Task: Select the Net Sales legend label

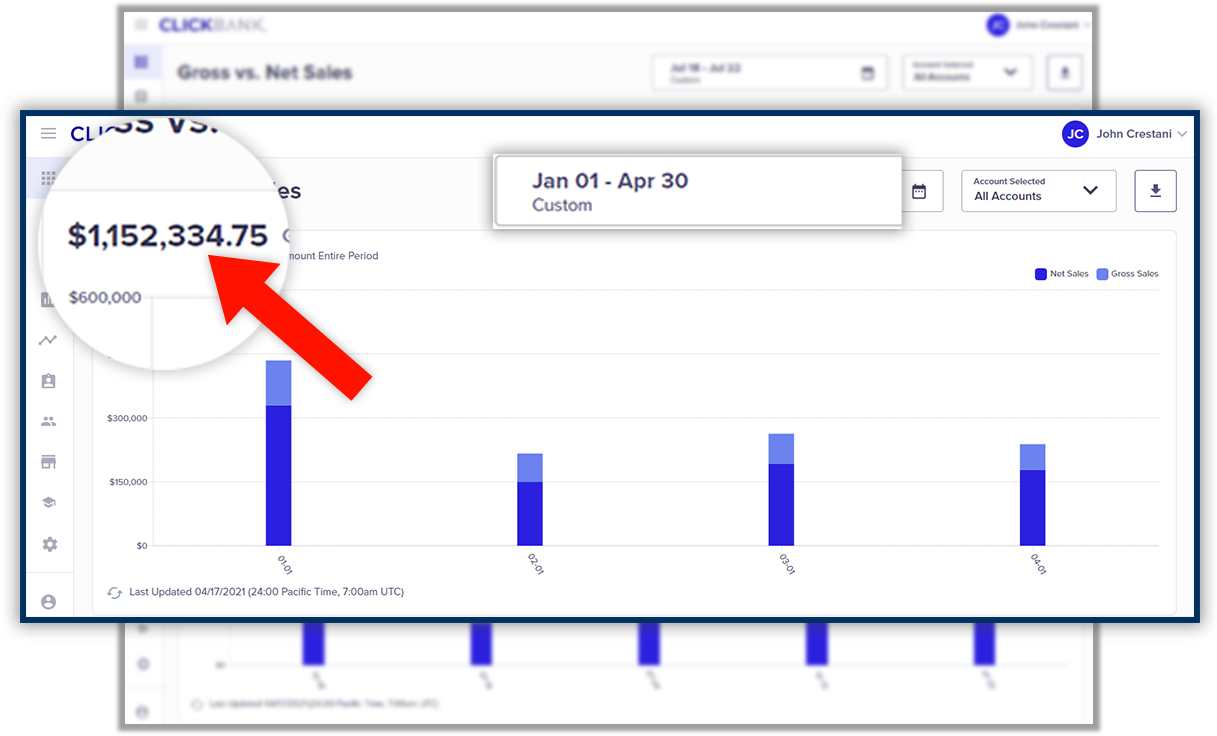Action: click(1069, 274)
